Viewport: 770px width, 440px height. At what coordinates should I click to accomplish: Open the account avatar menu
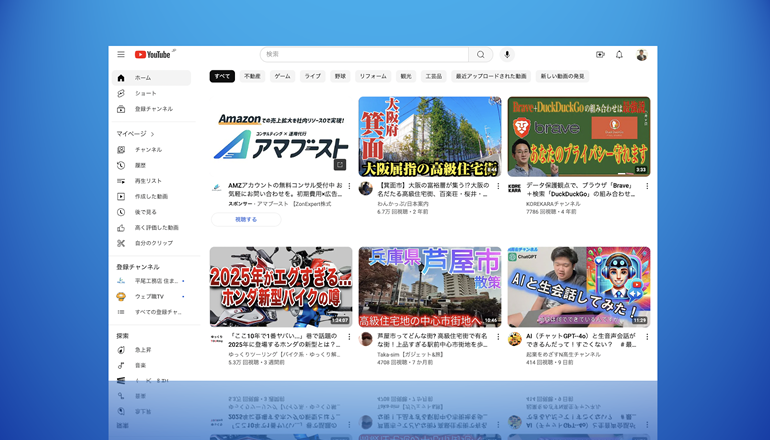(641, 55)
